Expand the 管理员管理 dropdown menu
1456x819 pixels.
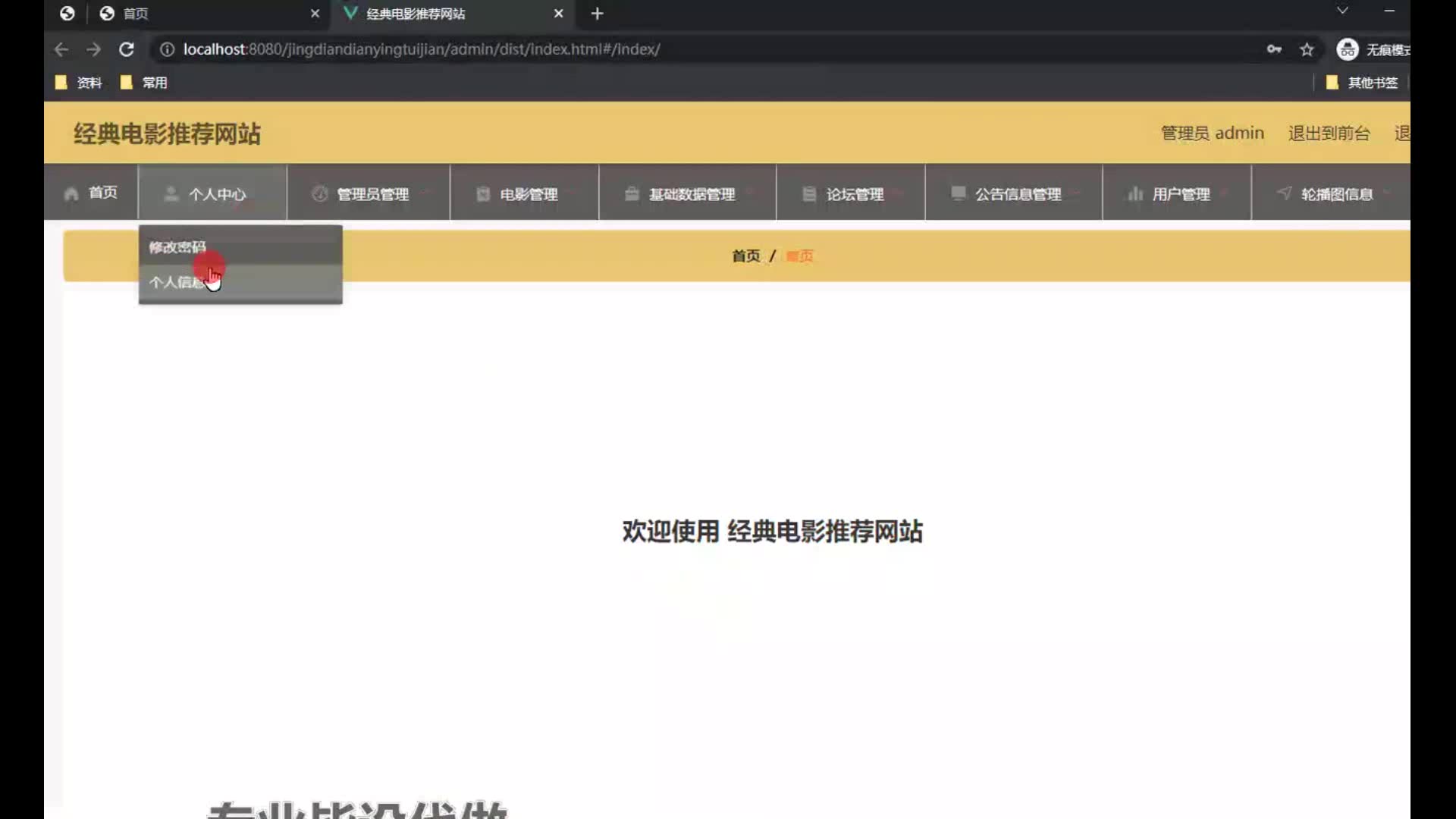pos(372,194)
